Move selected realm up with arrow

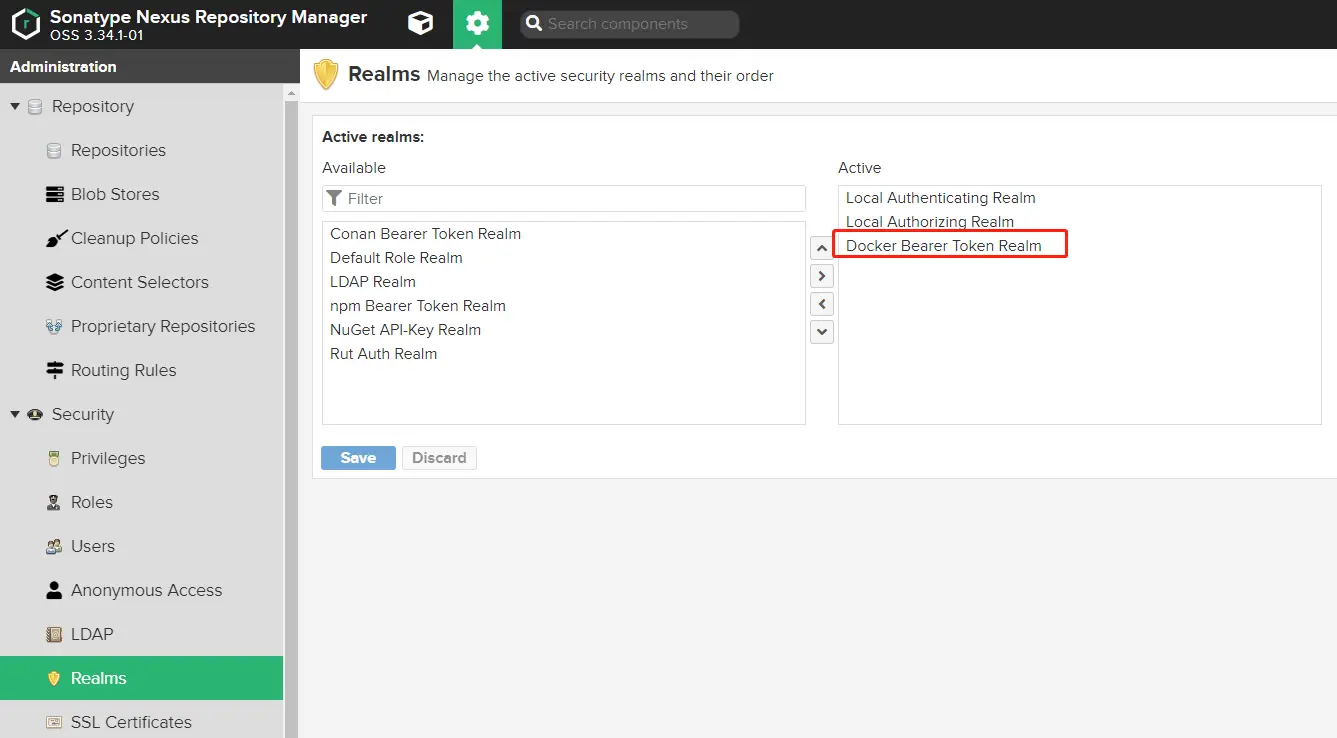point(822,248)
